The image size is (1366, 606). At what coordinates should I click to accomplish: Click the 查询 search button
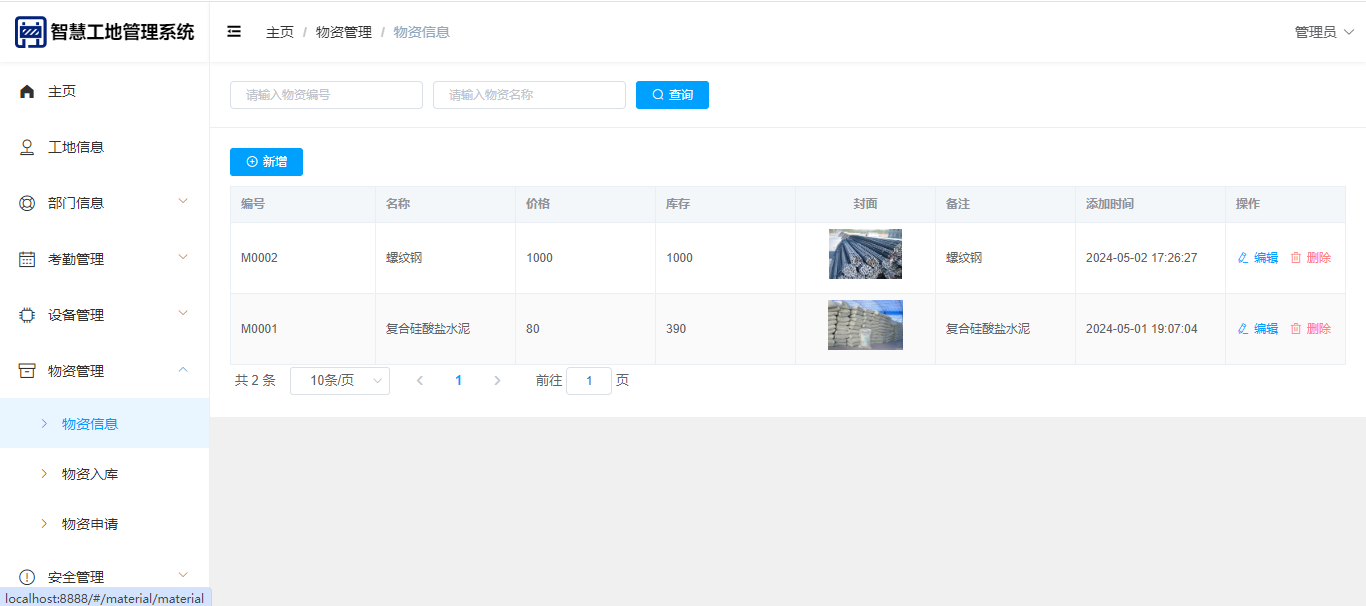tap(672, 95)
